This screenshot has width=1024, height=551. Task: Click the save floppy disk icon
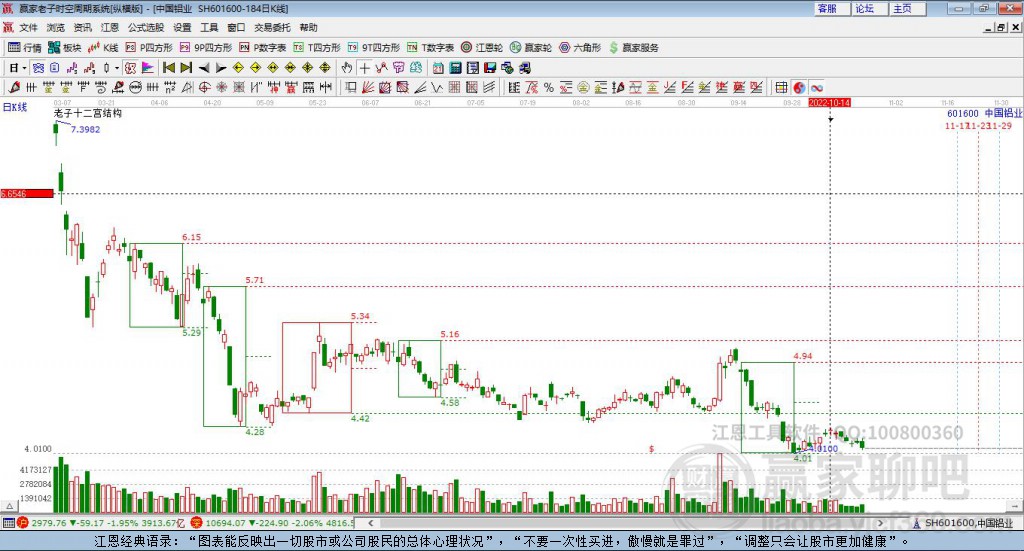pyautogui.click(x=490, y=68)
